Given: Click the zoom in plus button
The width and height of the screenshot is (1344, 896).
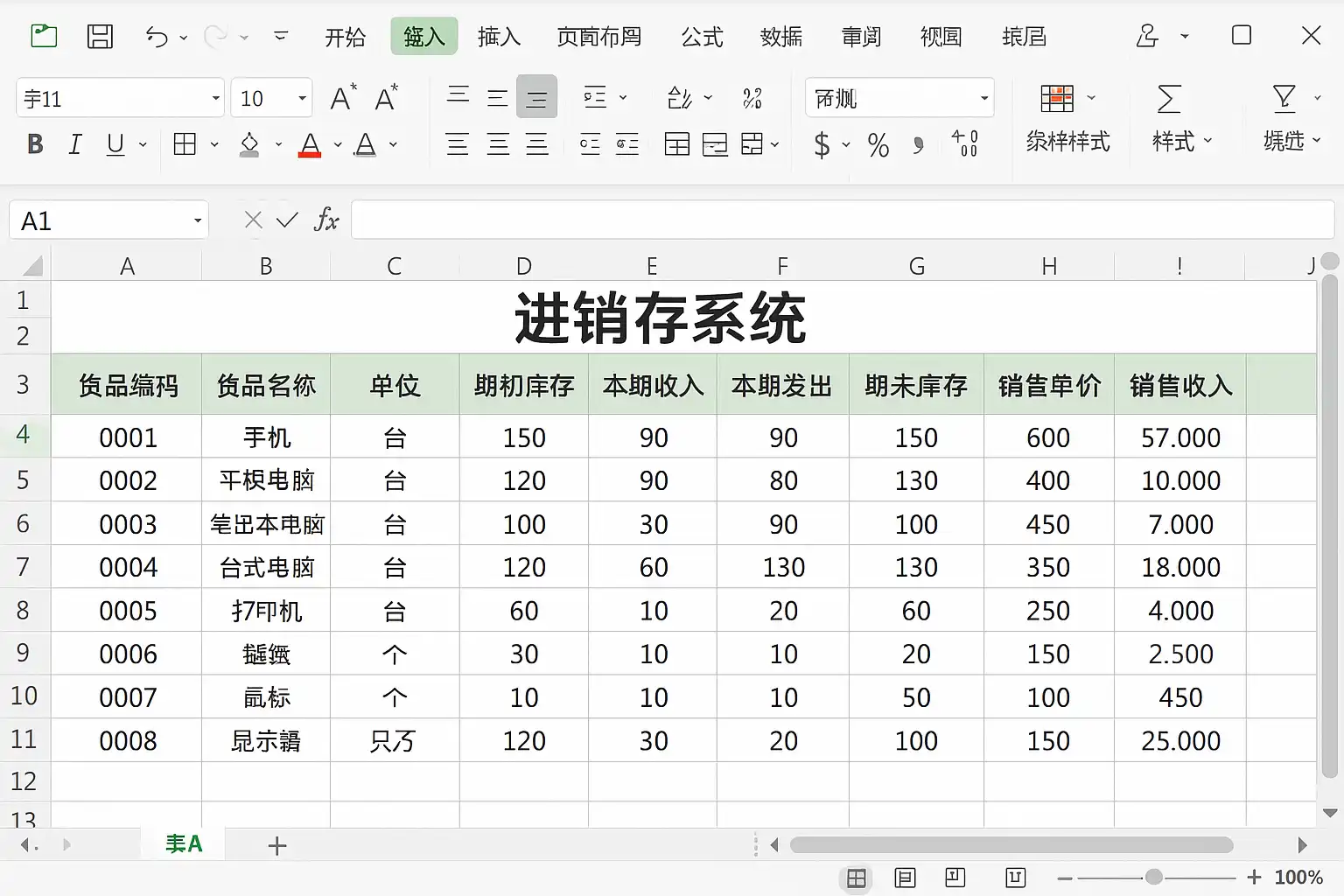Looking at the screenshot, I should pyautogui.click(x=1254, y=878).
